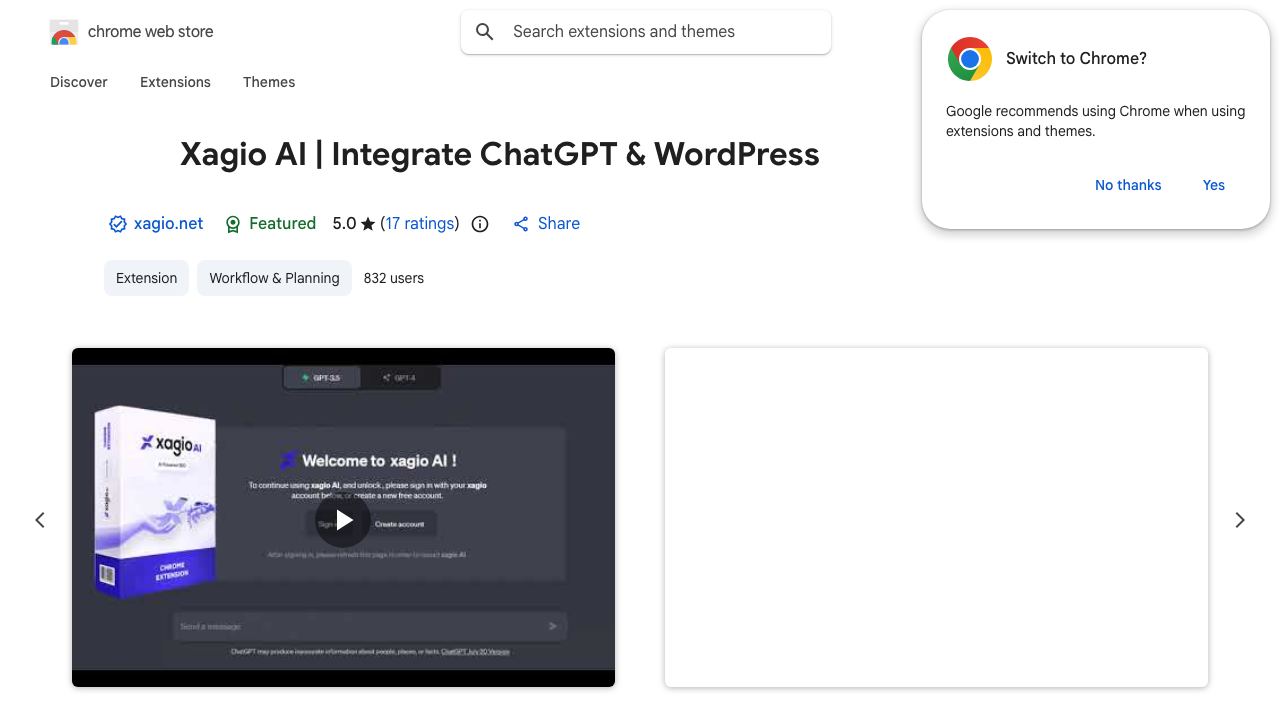The image size is (1280, 720).
Task: Click the ratings info icon
Action: point(480,224)
